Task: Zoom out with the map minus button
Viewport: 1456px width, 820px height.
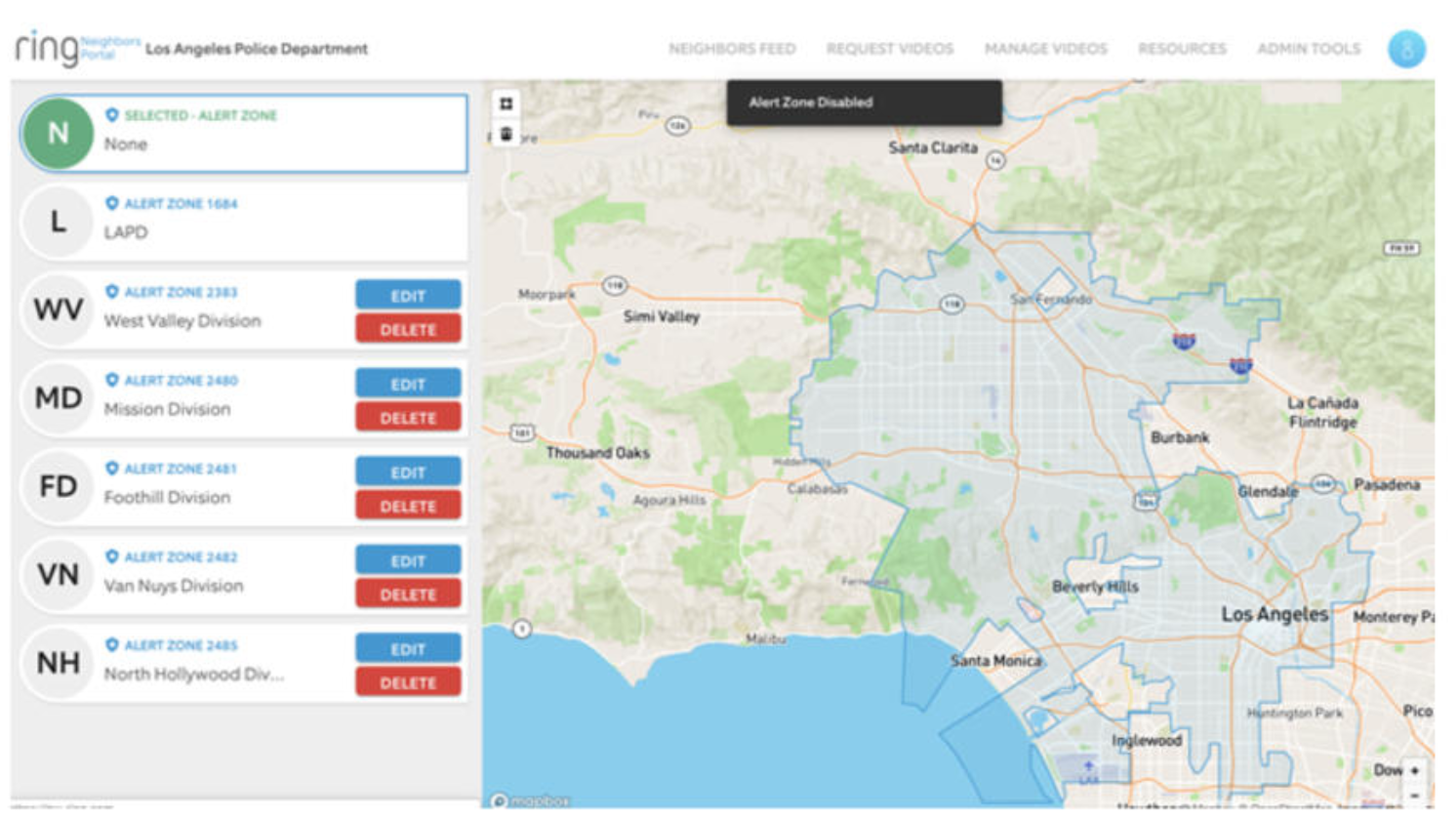Action: (1414, 795)
